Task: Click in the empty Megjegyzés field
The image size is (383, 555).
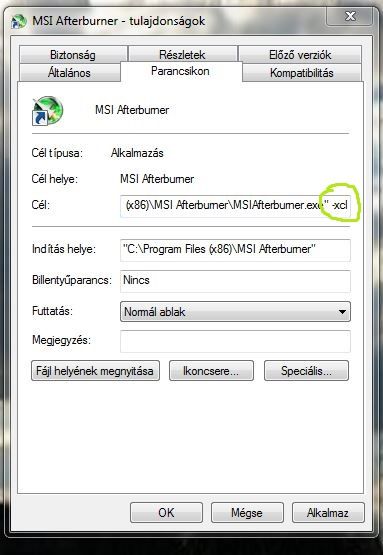Action: (x=235, y=341)
